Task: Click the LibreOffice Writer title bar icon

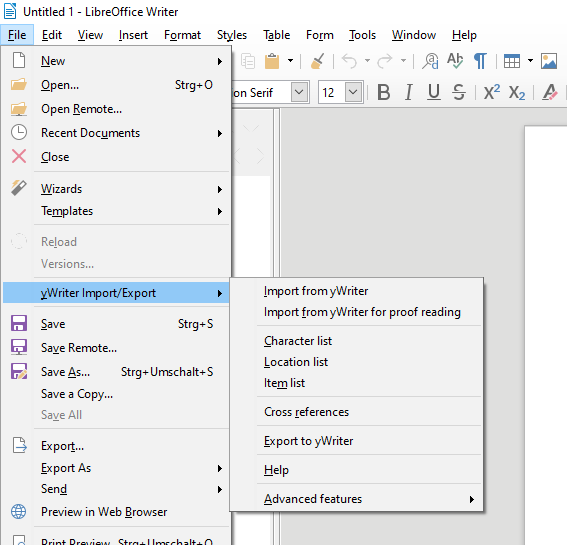Action: [10, 11]
